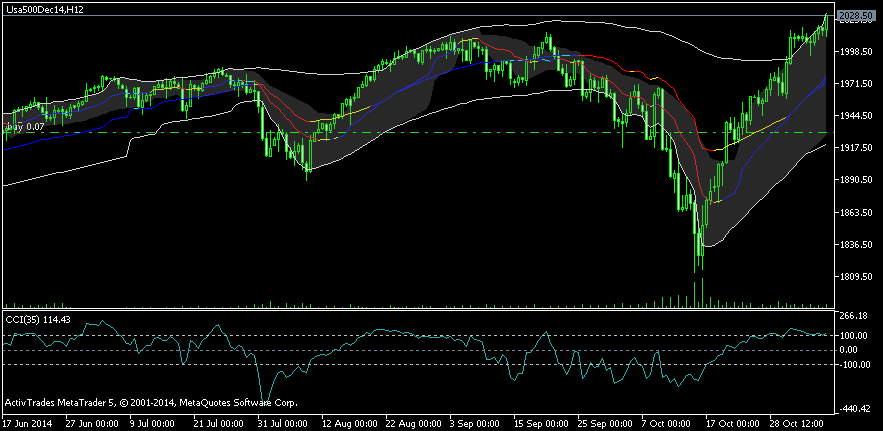Click the 28 Oct 12:00 date label
The image size is (883, 431).
[796, 423]
